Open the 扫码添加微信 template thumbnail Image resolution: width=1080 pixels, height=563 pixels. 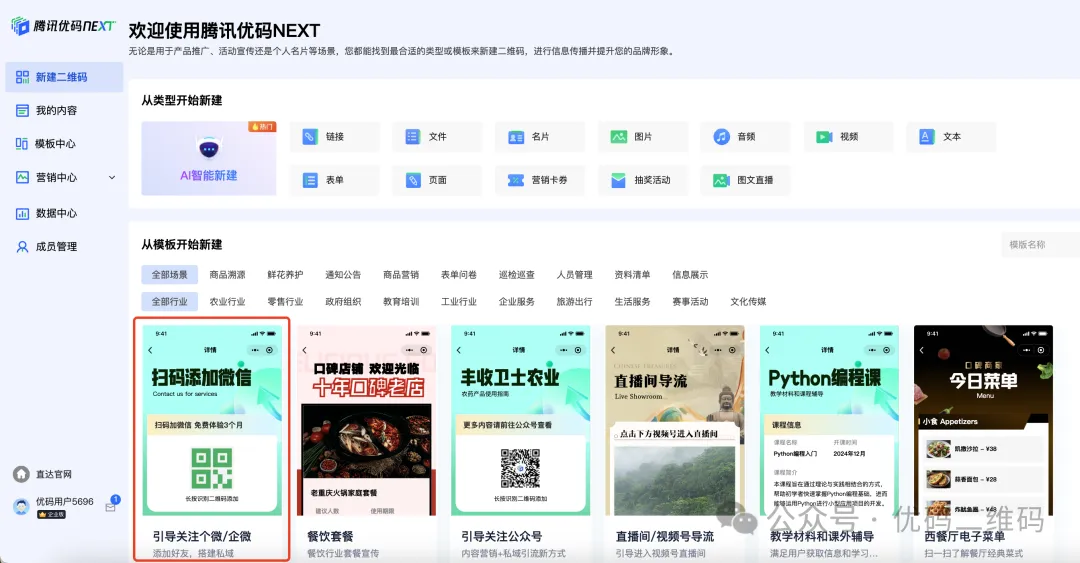point(212,420)
